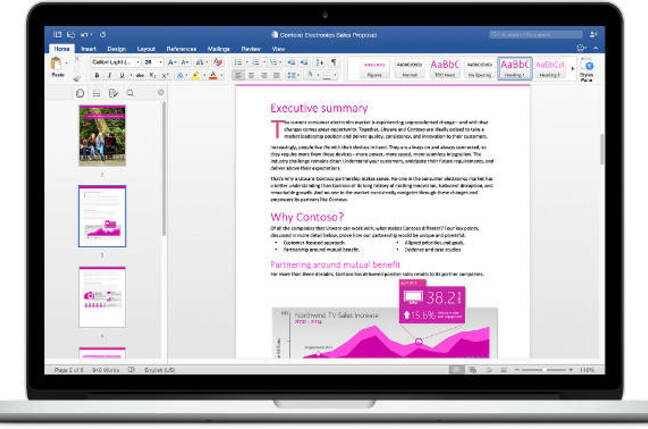Switch to Print Layout view in status bar
648x429 pixels.
tap(456, 369)
